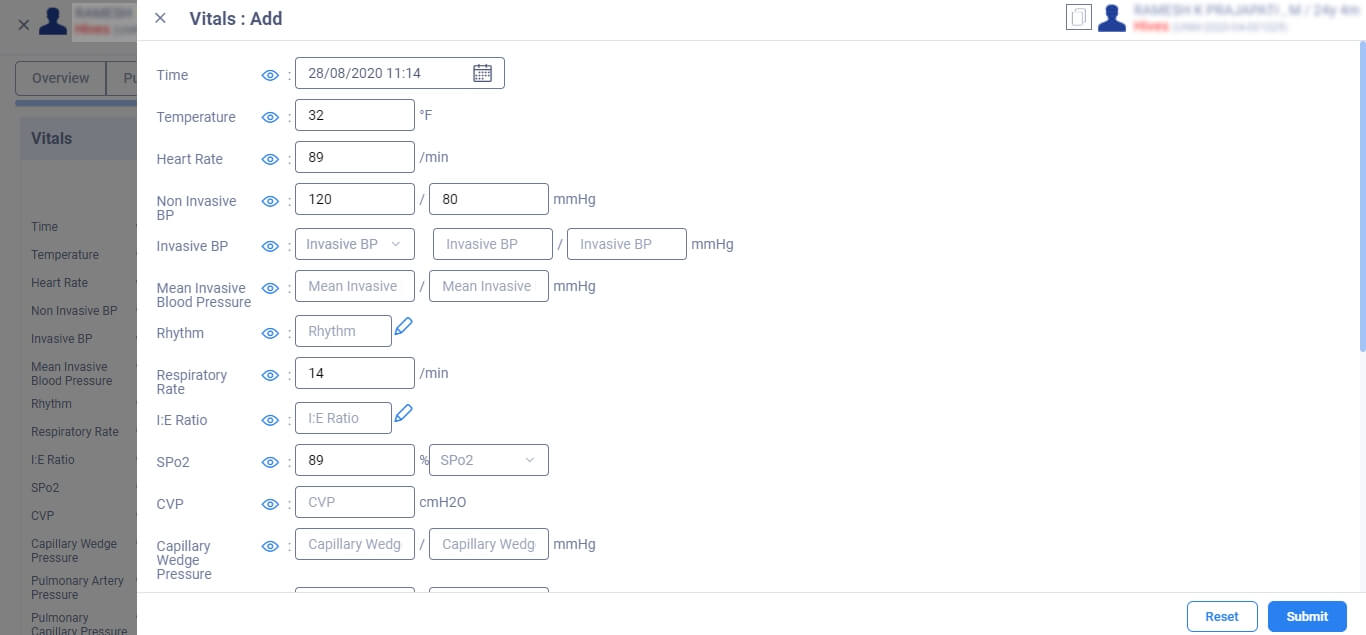Open the calendar picker in the Time field
Image resolution: width=1366 pixels, height=635 pixels.
[482, 73]
